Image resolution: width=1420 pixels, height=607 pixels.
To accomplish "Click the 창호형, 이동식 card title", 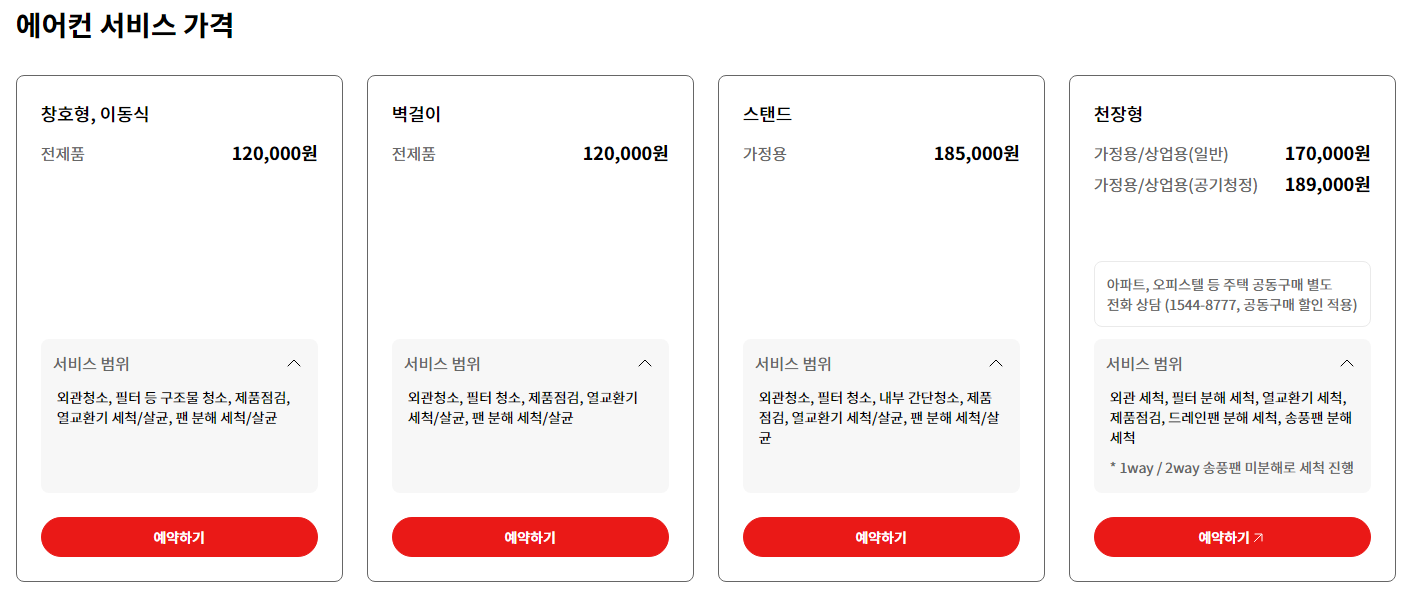I will pos(95,114).
